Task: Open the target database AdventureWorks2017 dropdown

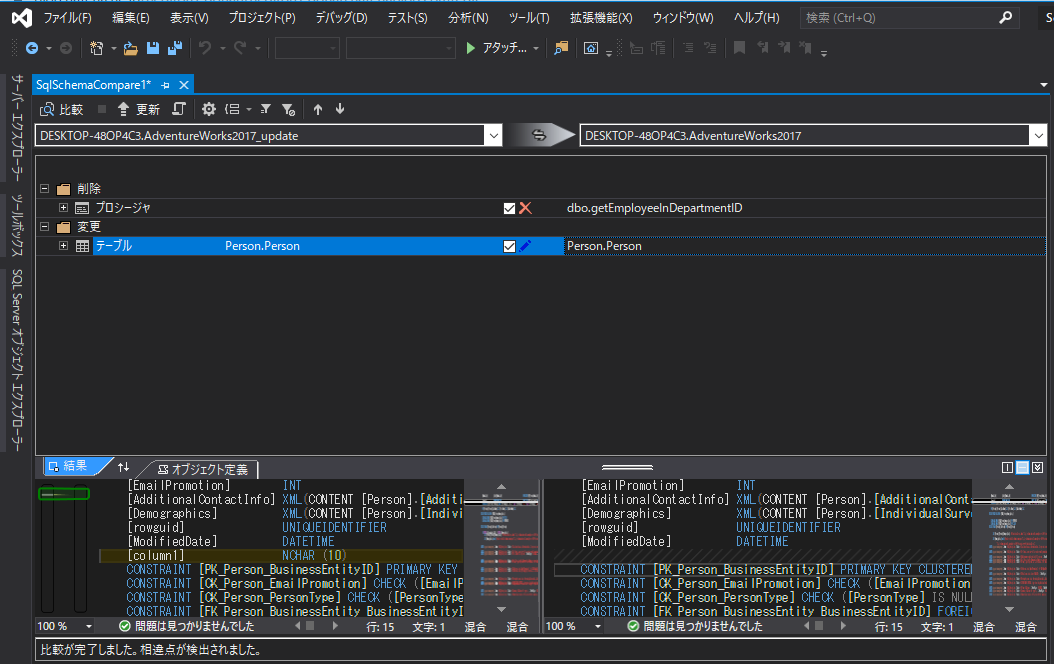Action: [1039, 136]
